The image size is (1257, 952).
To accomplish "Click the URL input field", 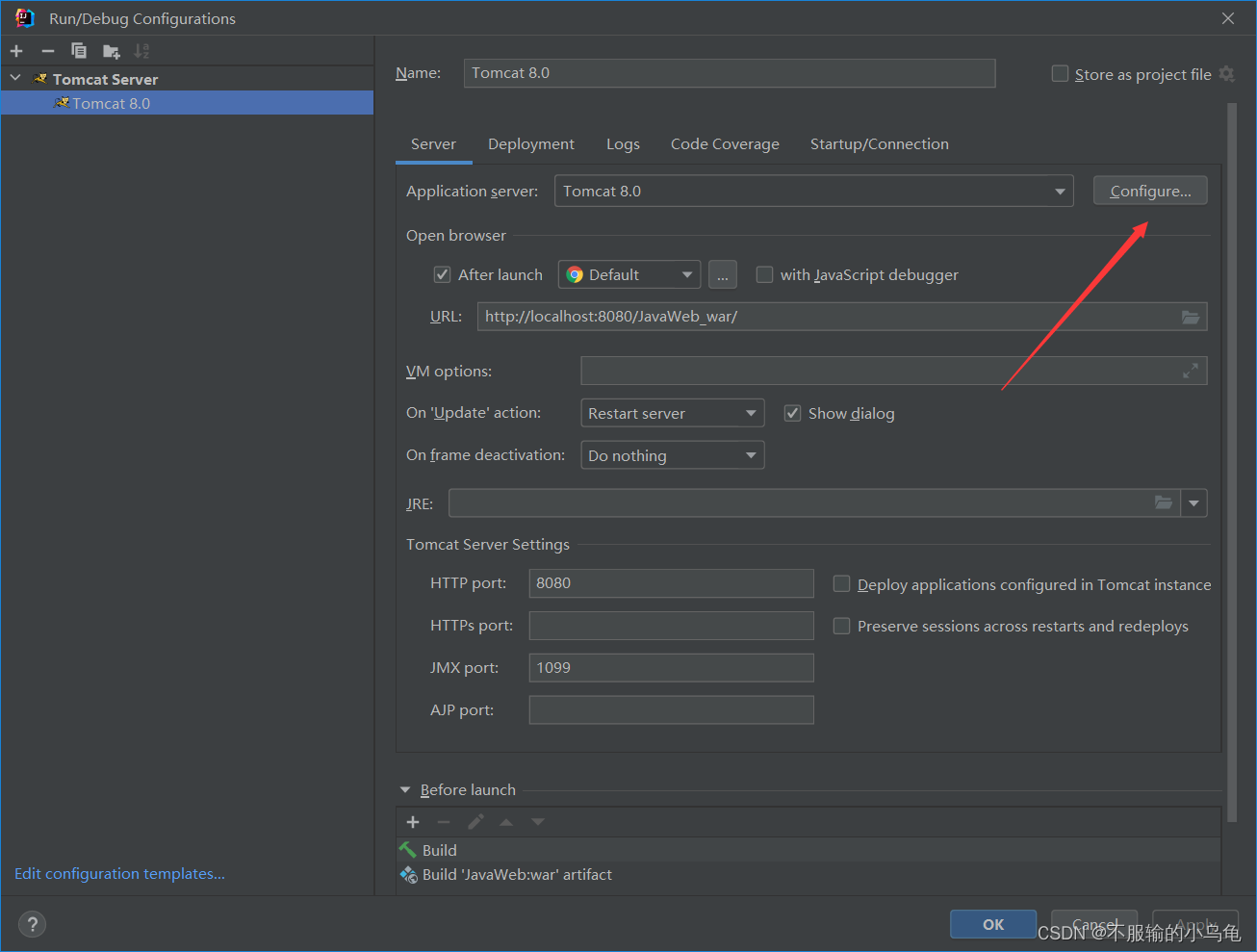I will 842,317.
